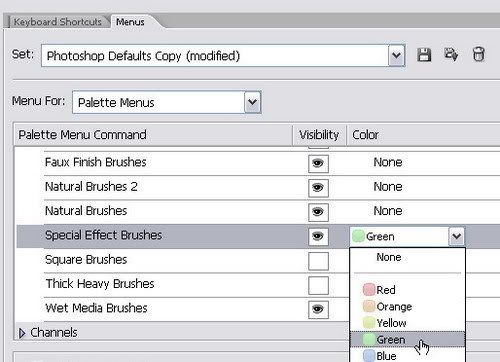
Task: Create new set from current menus
Action: tap(451, 54)
